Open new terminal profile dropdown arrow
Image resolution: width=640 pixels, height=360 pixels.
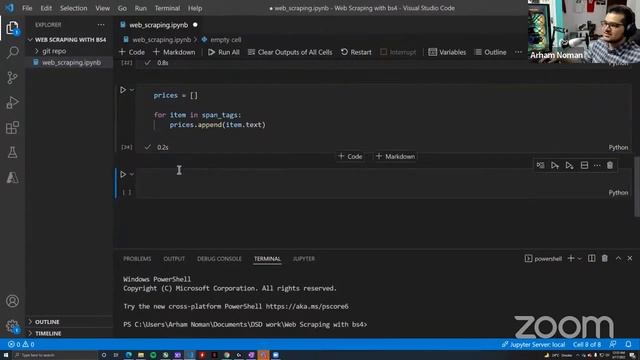click(579, 259)
